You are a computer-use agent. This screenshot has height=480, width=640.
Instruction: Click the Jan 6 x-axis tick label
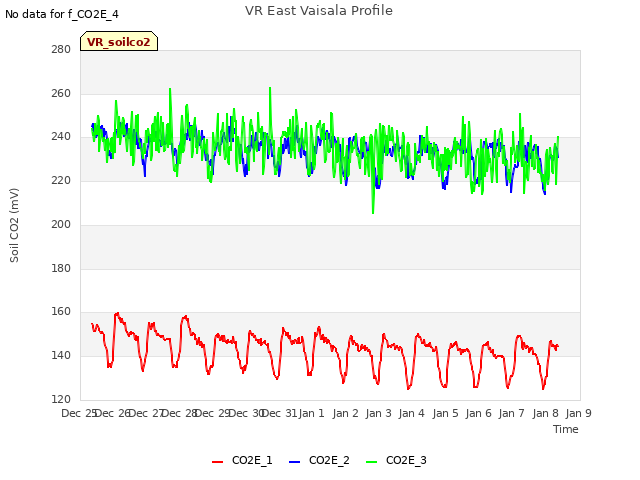(478, 413)
